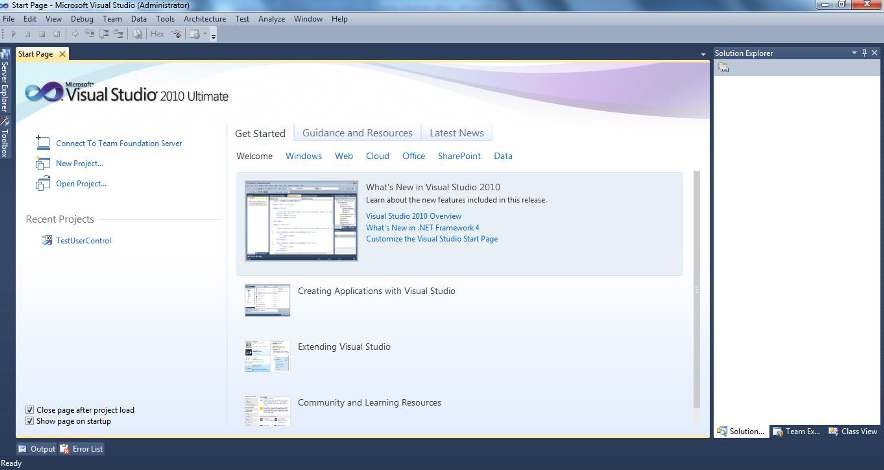Show the Output window
The height and width of the screenshot is (470, 884).
pos(36,449)
